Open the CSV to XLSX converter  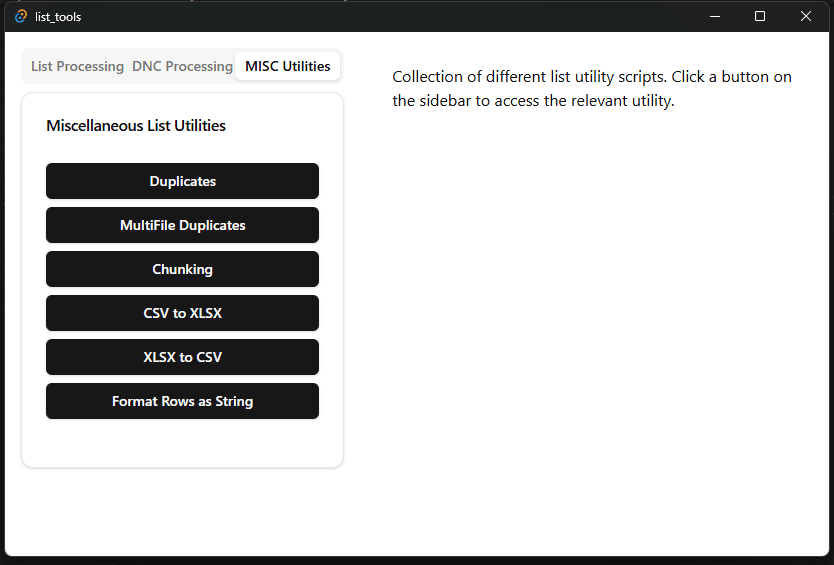pyautogui.click(x=182, y=313)
